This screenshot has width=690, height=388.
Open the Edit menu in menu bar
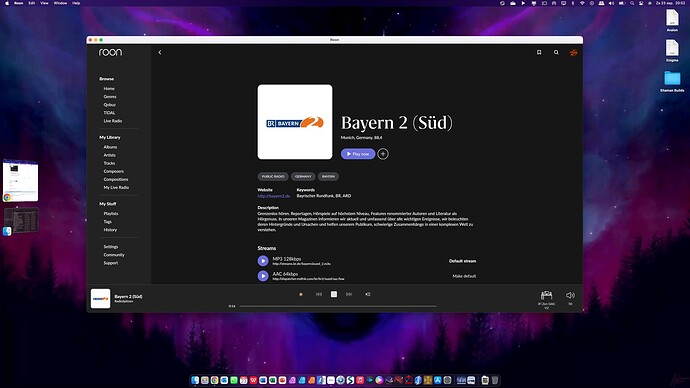[x=32, y=3]
